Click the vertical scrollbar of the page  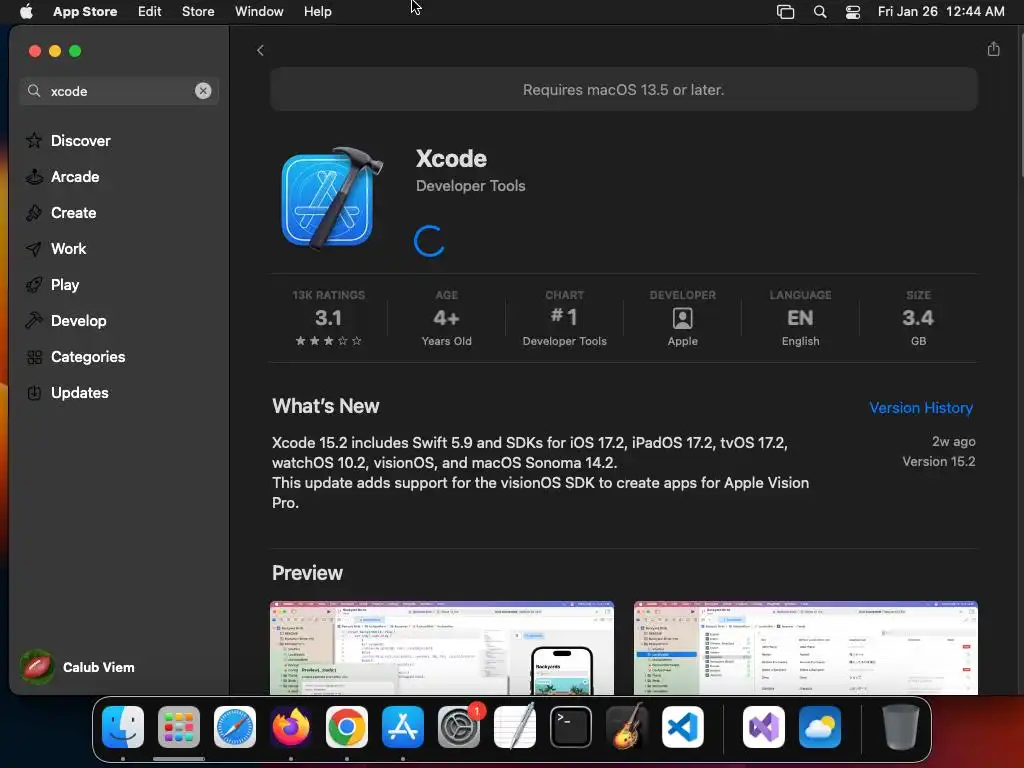(1020, 104)
